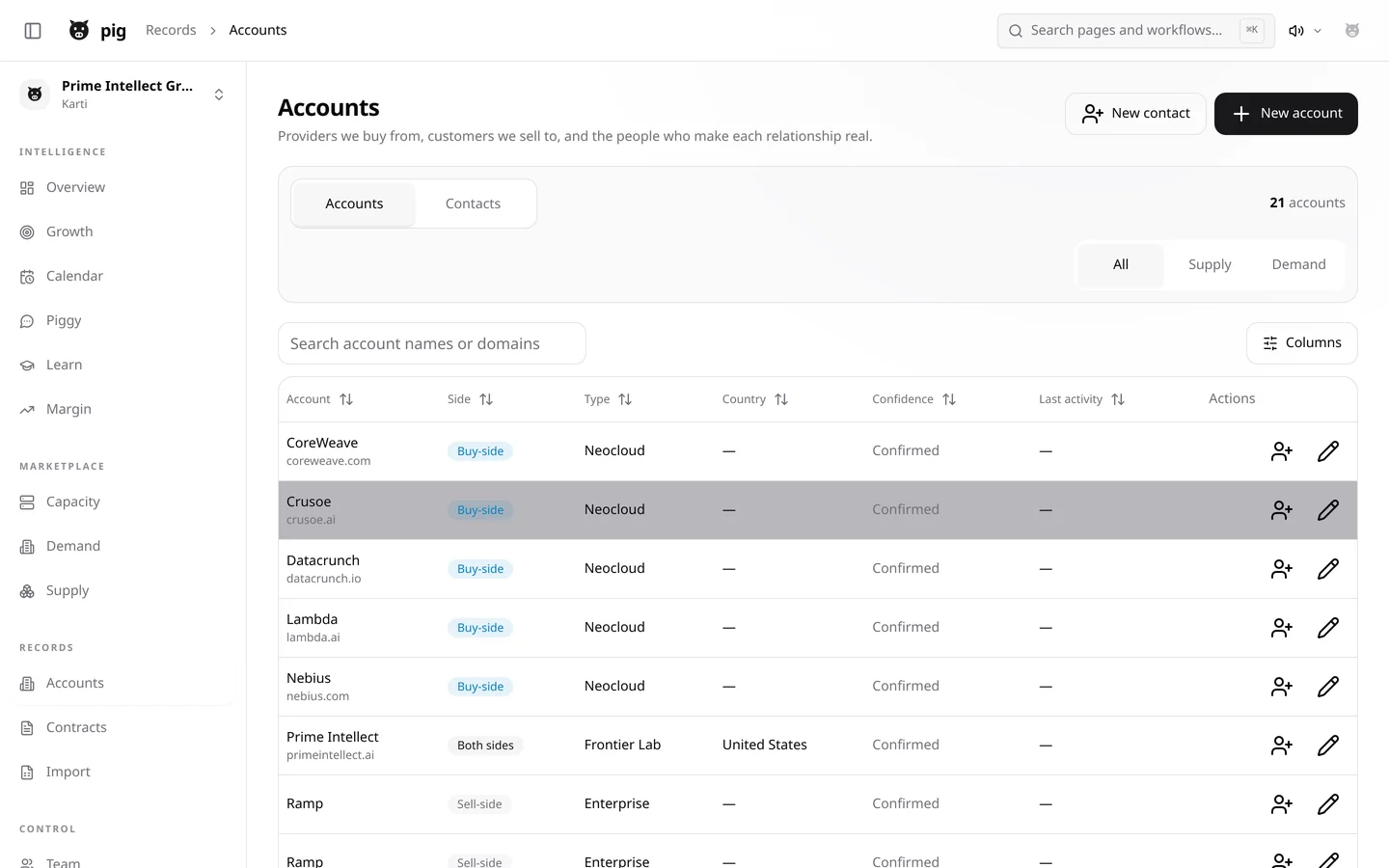1389x868 pixels.
Task: Expand the Prime Intellect workspace switcher
Action: pyautogui.click(x=123, y=95)
